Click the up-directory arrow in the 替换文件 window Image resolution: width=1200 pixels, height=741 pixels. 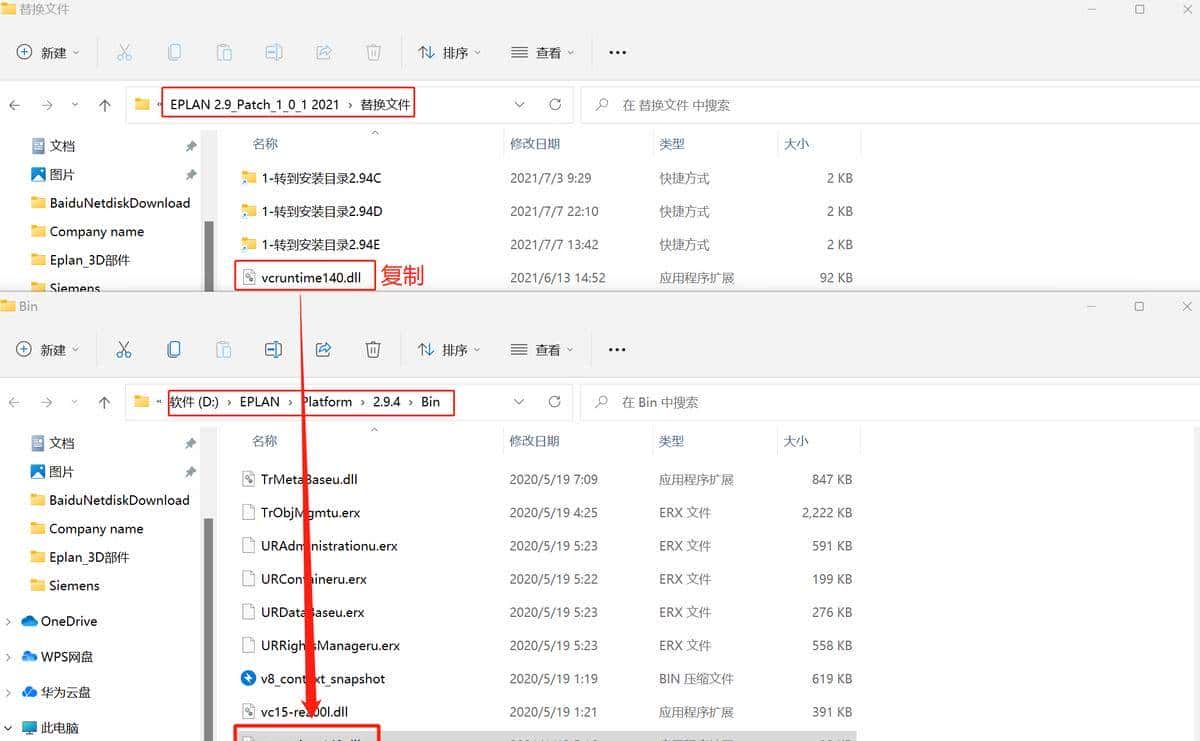coord(105,105)
